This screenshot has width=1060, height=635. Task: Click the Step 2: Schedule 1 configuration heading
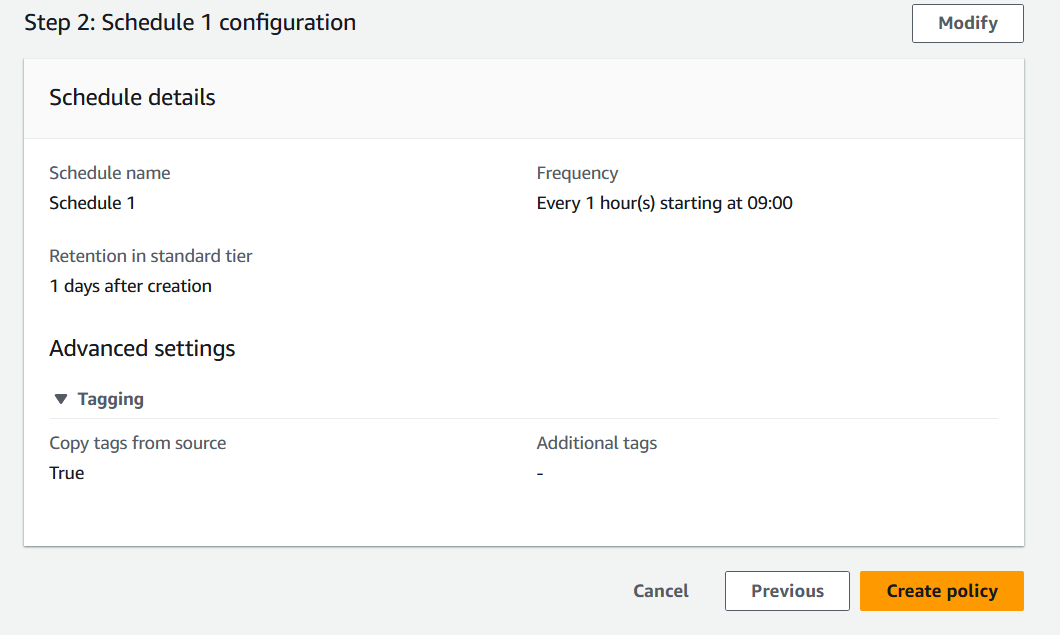[190, 23]
